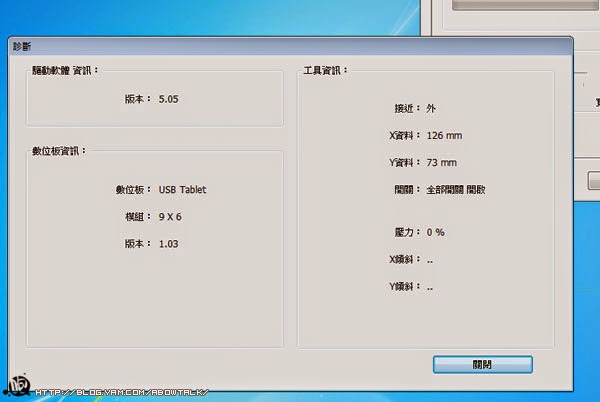
Task: Click the 診斷 dialog title bar
Action: 290,46
